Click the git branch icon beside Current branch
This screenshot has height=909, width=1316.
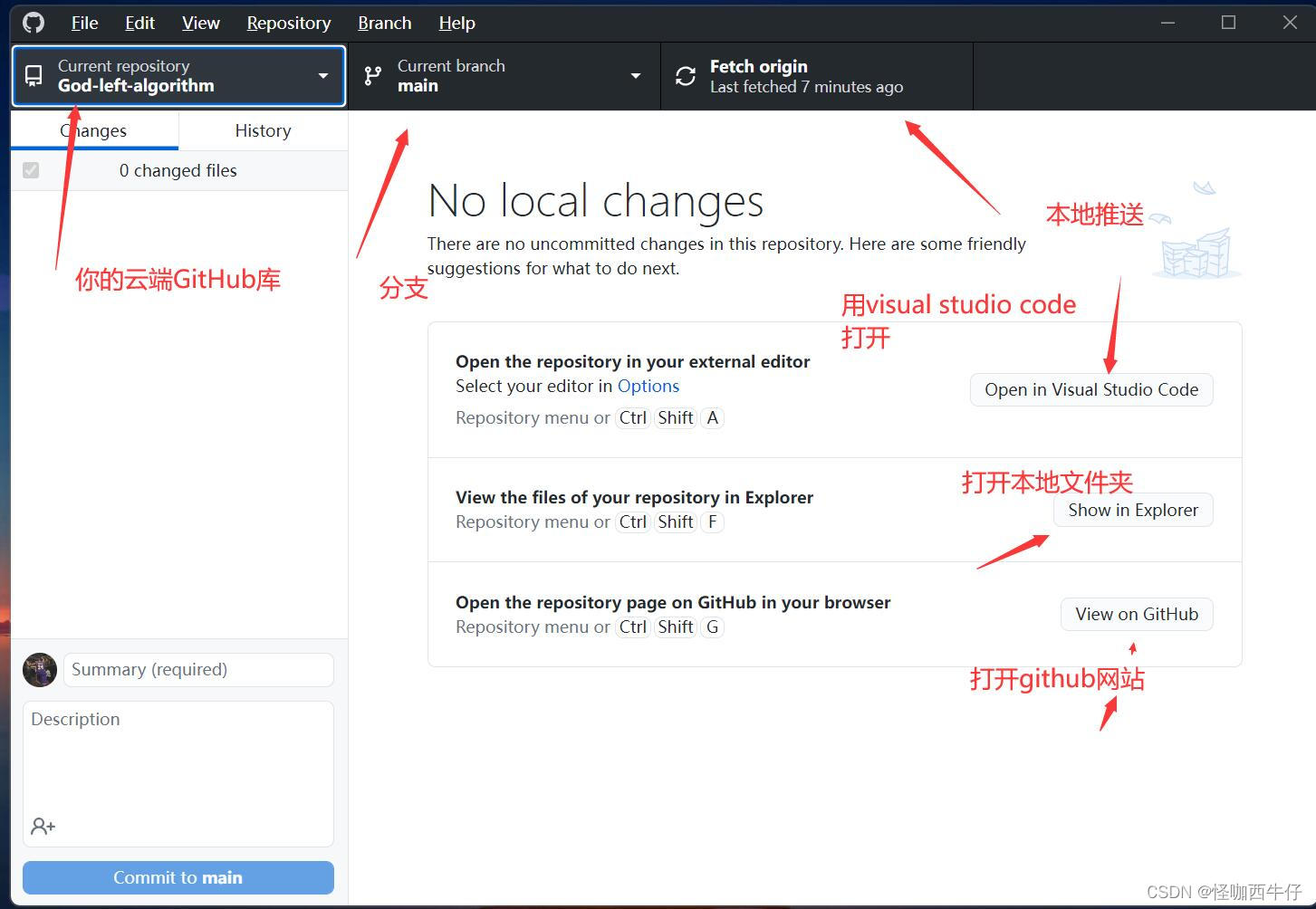point(372,76)
